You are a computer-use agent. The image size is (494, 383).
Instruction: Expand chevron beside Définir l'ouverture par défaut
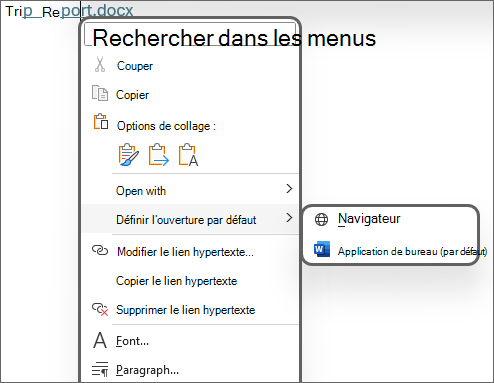[x=289, y=218]
